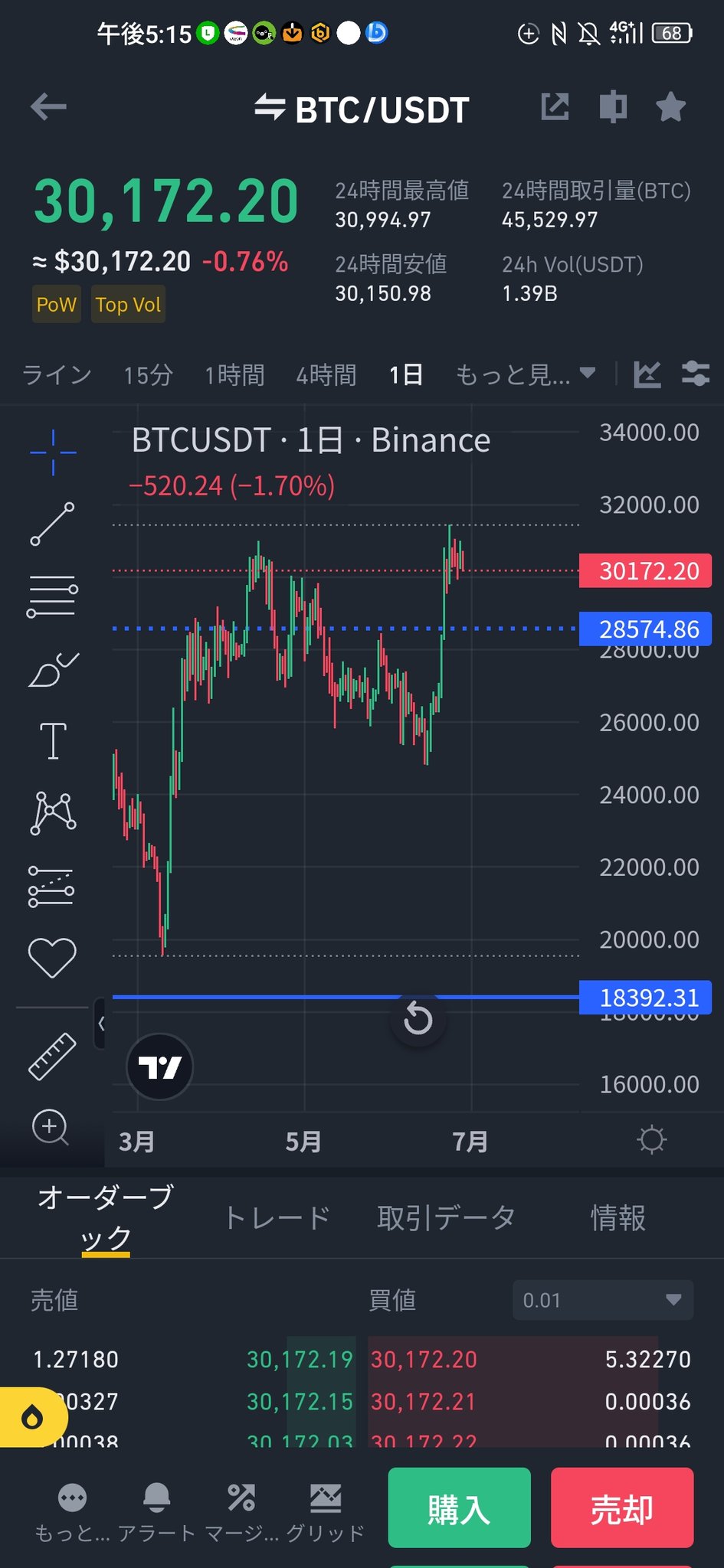Viewport: 724px width, 1568px height.
Task: Click bid price 30,172.15
Action: coord(300,1402)
